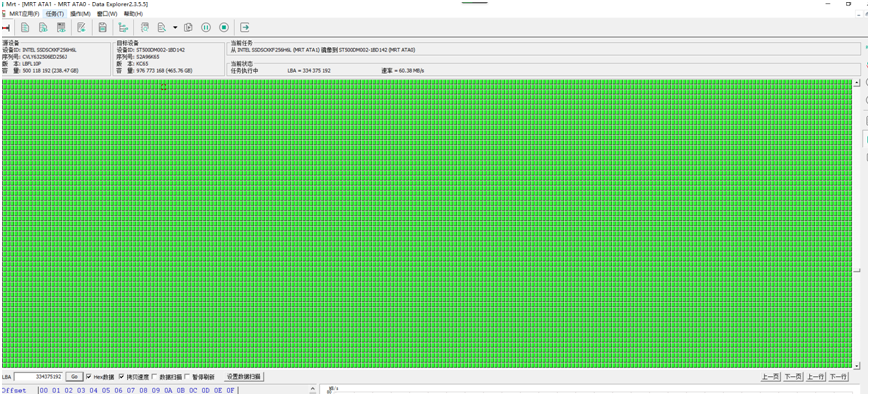Click the document edit pencil icon
Image resolution: width=870 pixels, height=396 pixels.
click(81, 27)
